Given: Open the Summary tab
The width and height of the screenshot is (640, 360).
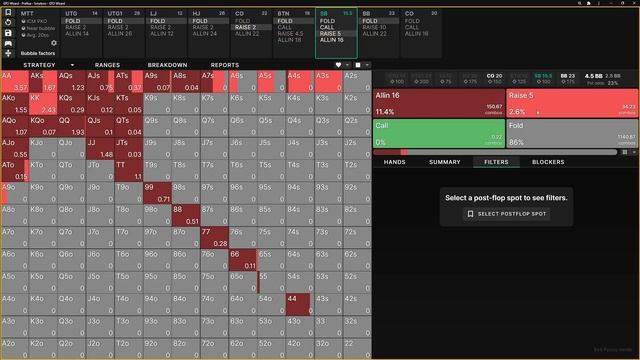Looking at the screenshot, I should [444, 162].
